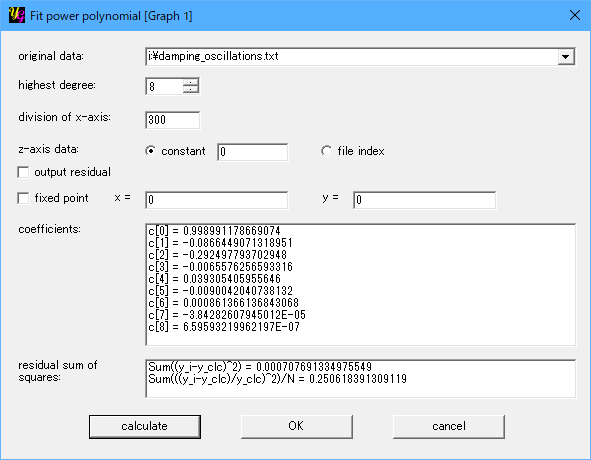This screenshot has width=591, height=460.
Task: Select the damping_oscillations.txt combo box field
Action: point(360,57)
